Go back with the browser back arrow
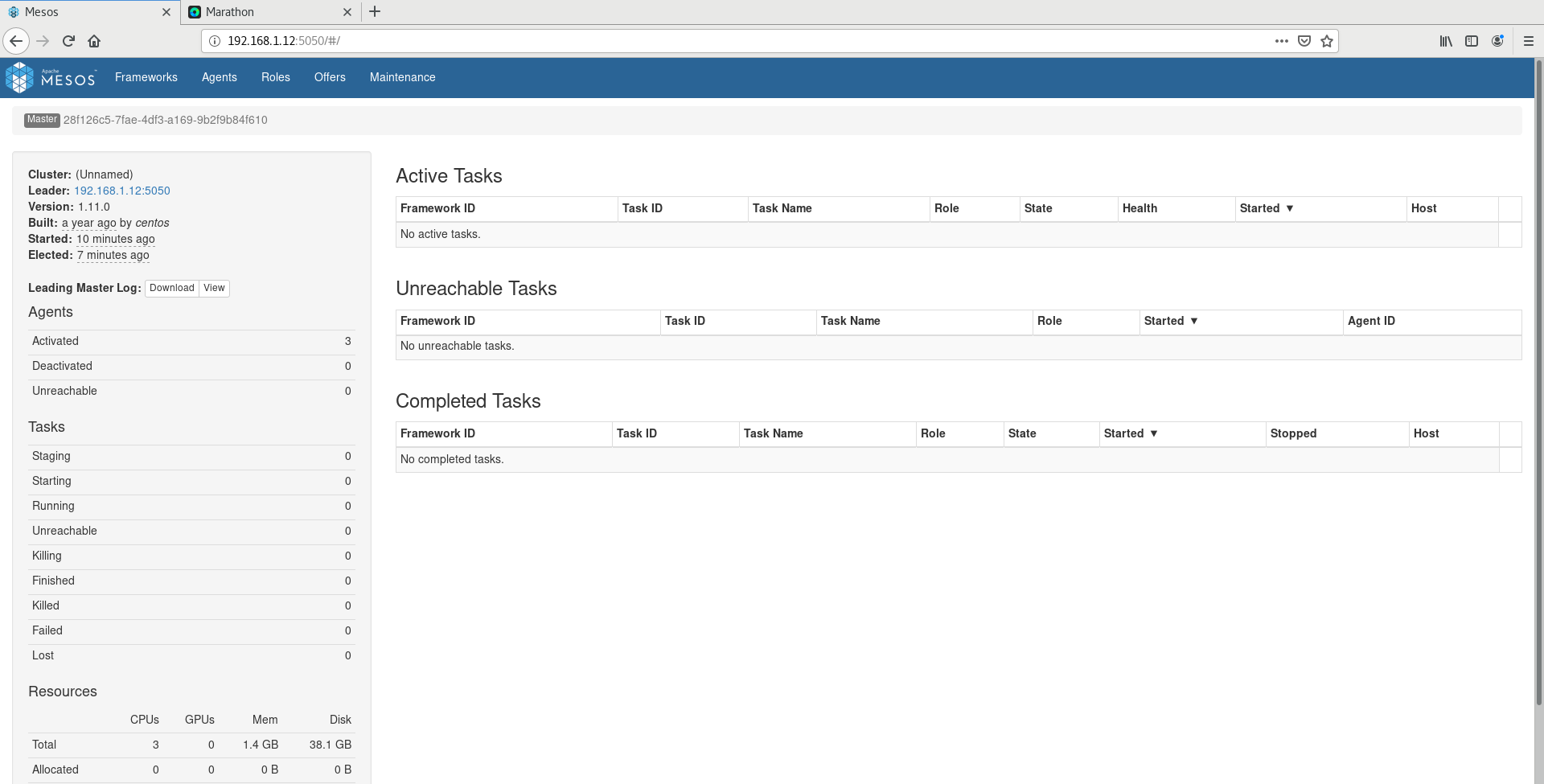The image size is (1544, 784). [16, 41]
